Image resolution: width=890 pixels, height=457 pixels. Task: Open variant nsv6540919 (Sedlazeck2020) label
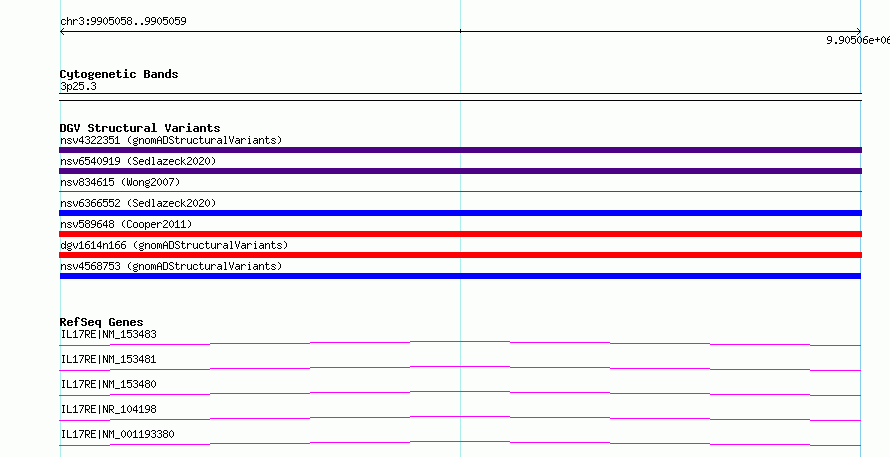pyautogui.click(x=138, y=161)
